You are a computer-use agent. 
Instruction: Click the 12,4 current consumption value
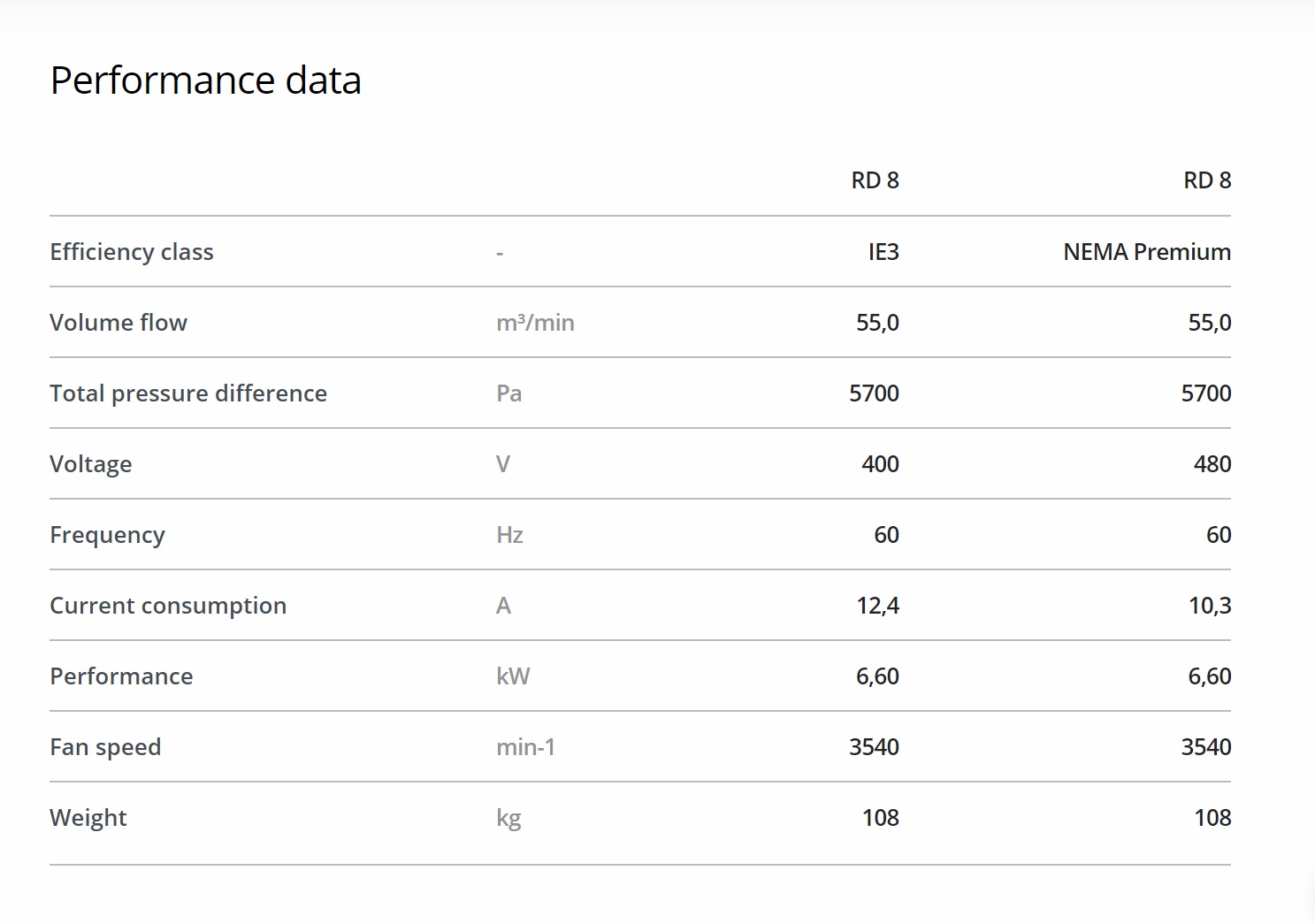(877, 606)
